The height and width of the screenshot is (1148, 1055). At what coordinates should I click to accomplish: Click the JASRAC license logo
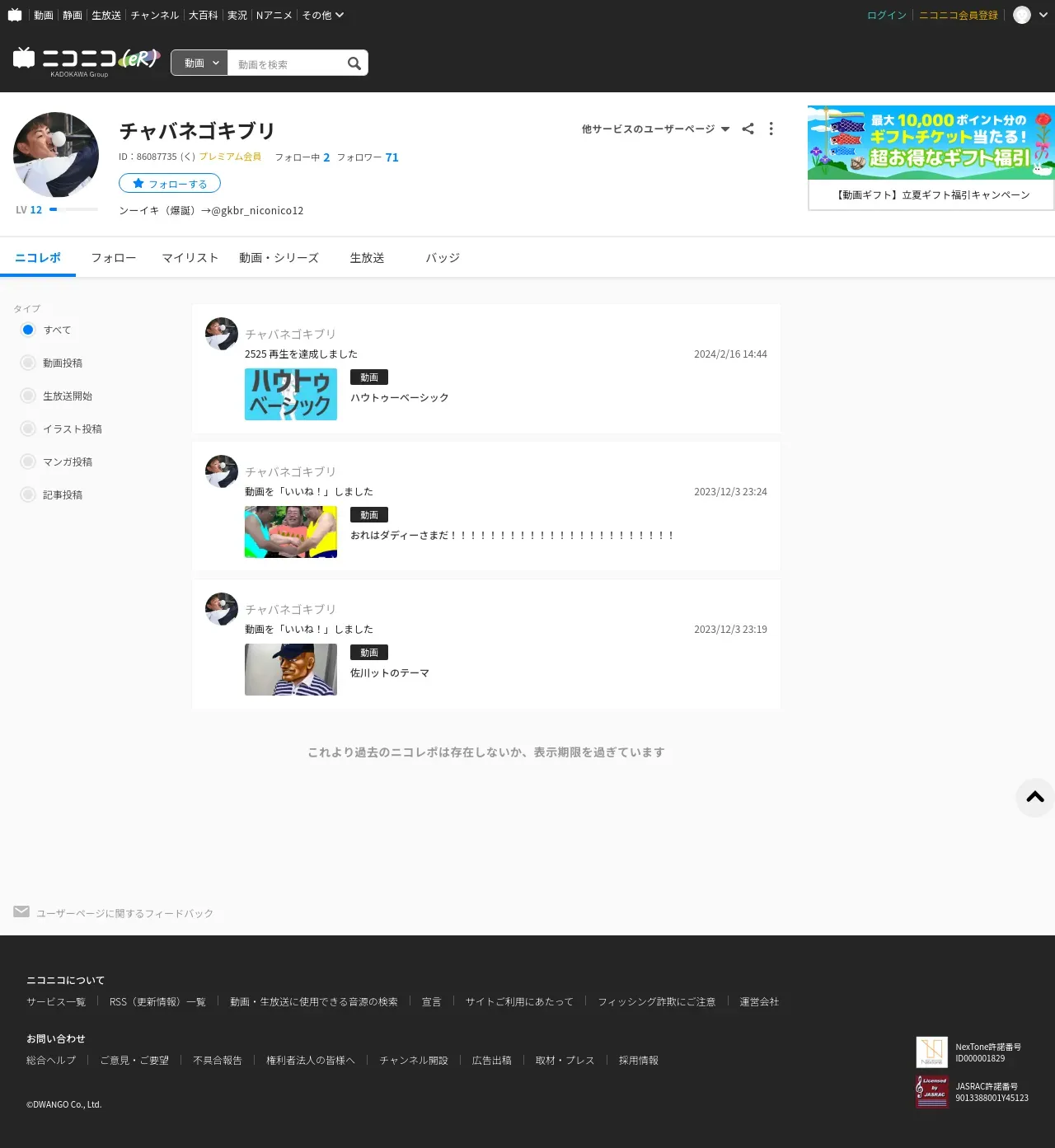(932, 1092)
